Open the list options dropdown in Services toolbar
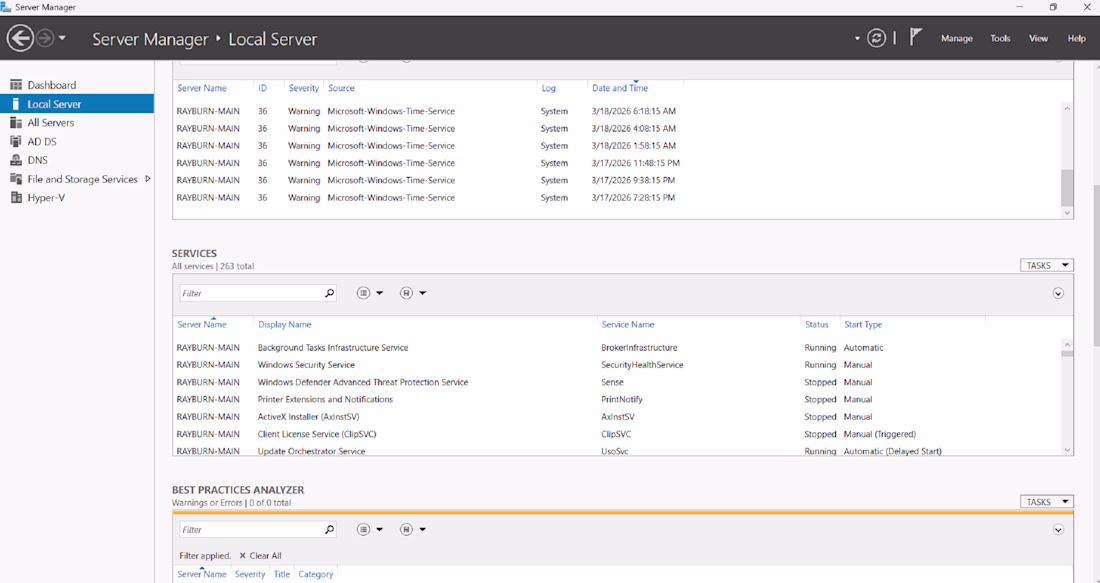The height and width of the screenshot is (583, 1100). (x=370, y=293)
